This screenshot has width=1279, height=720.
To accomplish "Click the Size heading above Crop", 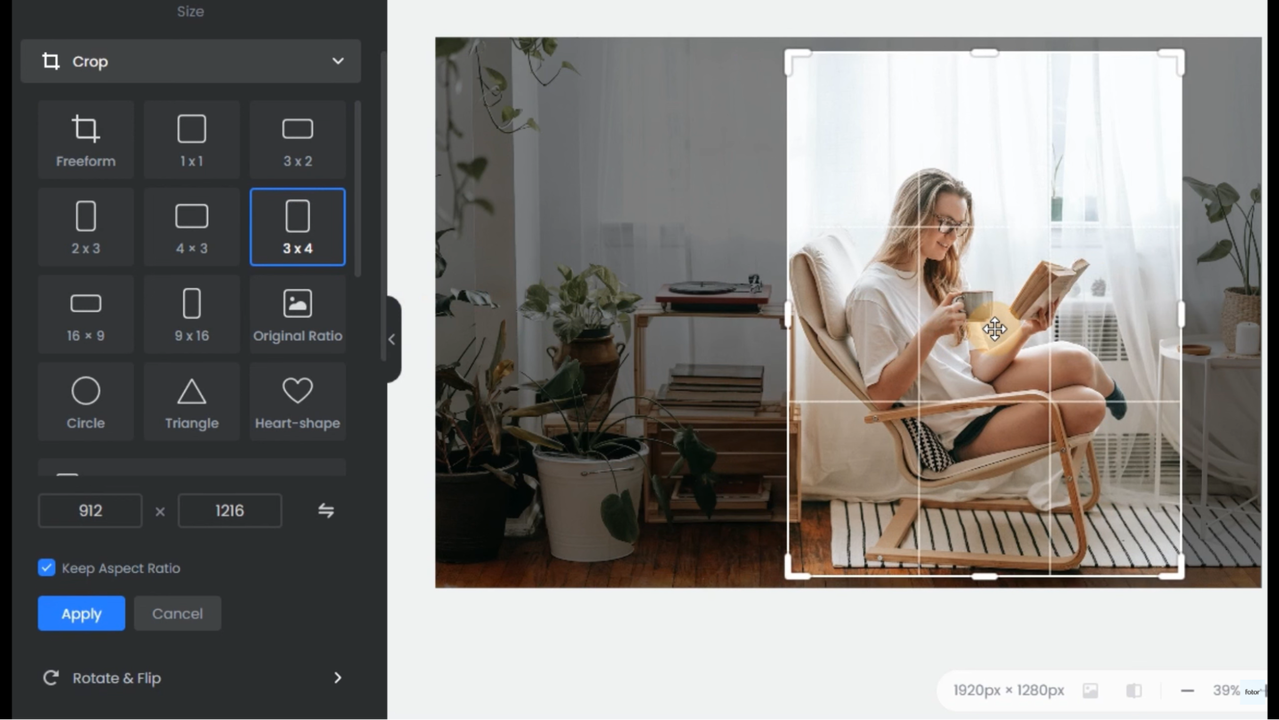I will 190,12.
